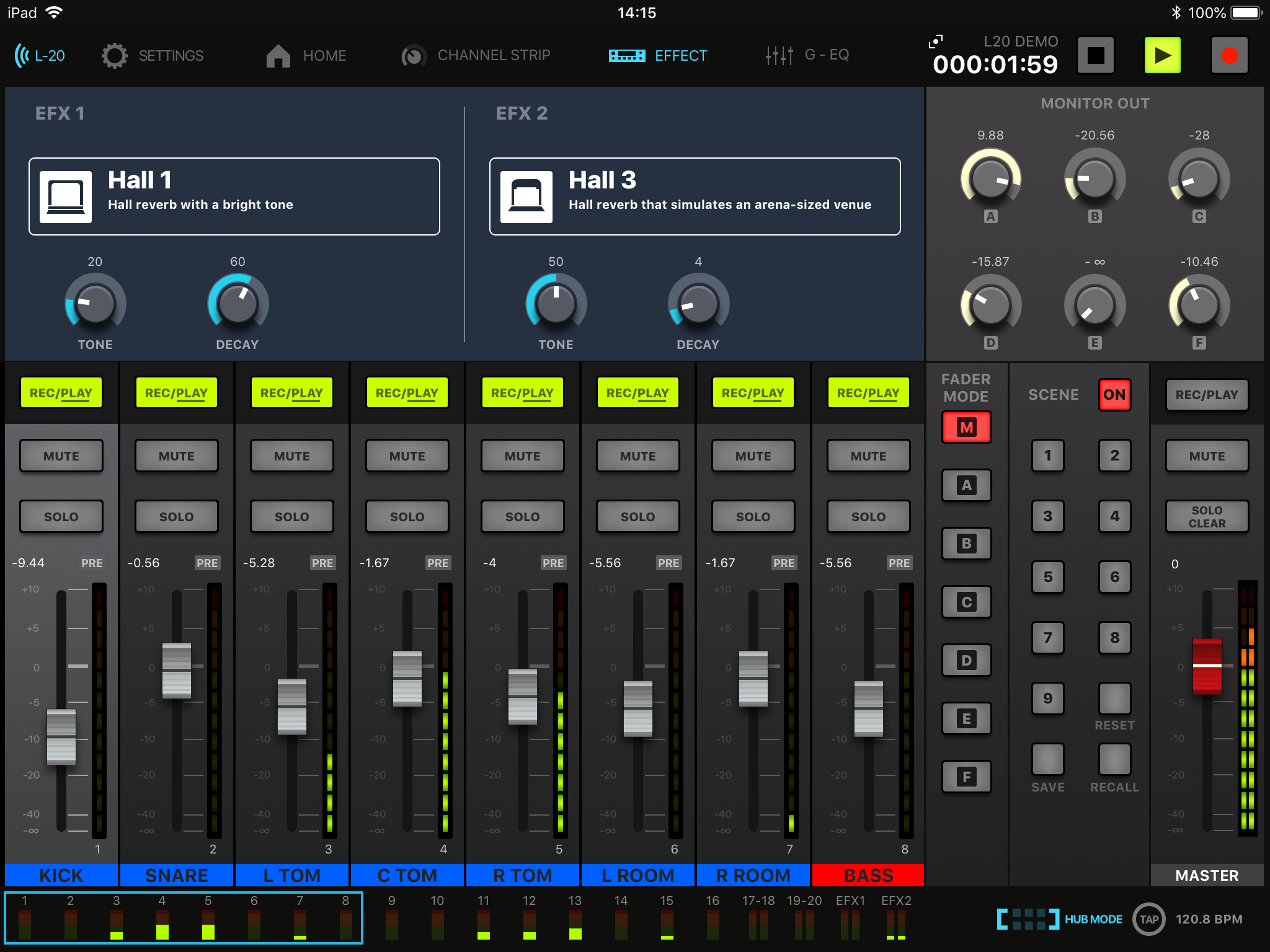Toggle the SCENE ON button
The image size is (1270, 952).
click(1114, 395)
